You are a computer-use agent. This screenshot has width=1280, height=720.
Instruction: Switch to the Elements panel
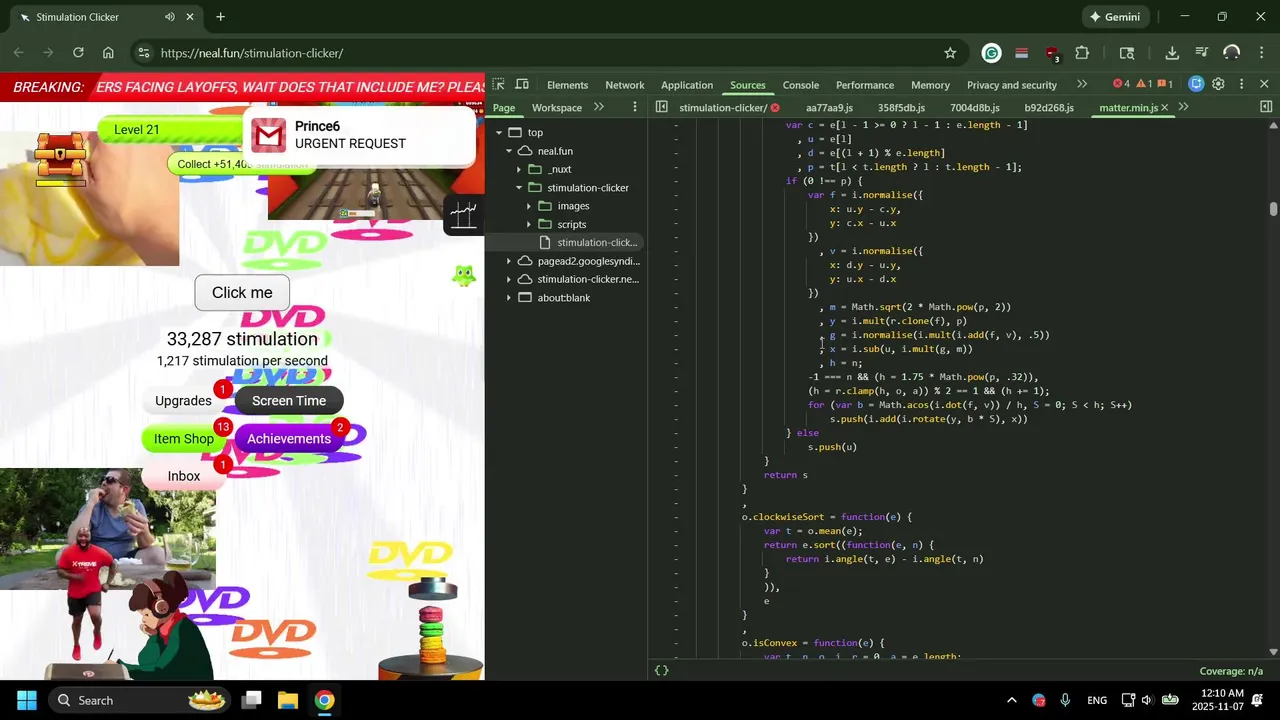point(567,85)
